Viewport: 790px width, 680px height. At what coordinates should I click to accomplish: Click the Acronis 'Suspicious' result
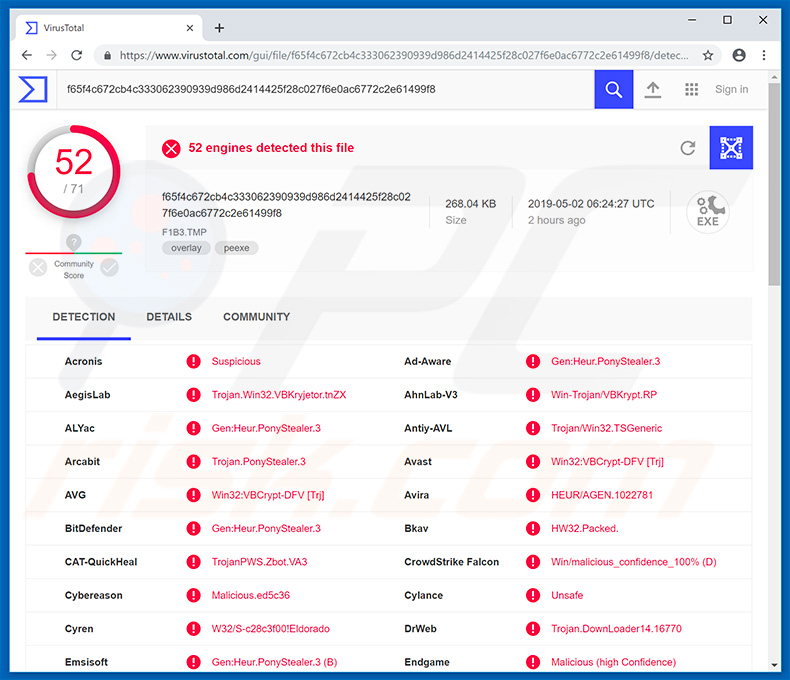tap(236, 361)
